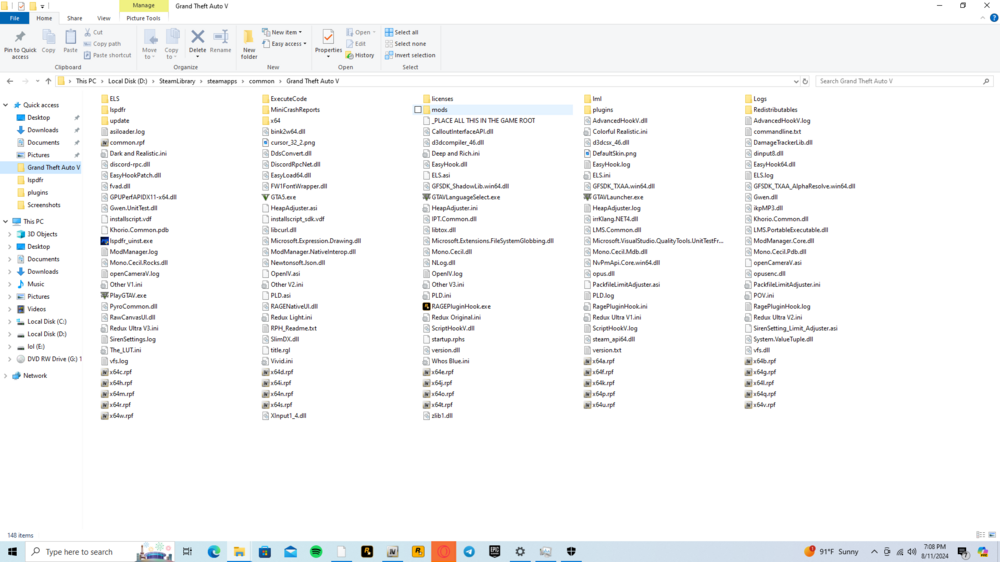The height and width of the screenshot is (562, 1000).
Task: Click the History button
Action: click(x=360, y=55)
